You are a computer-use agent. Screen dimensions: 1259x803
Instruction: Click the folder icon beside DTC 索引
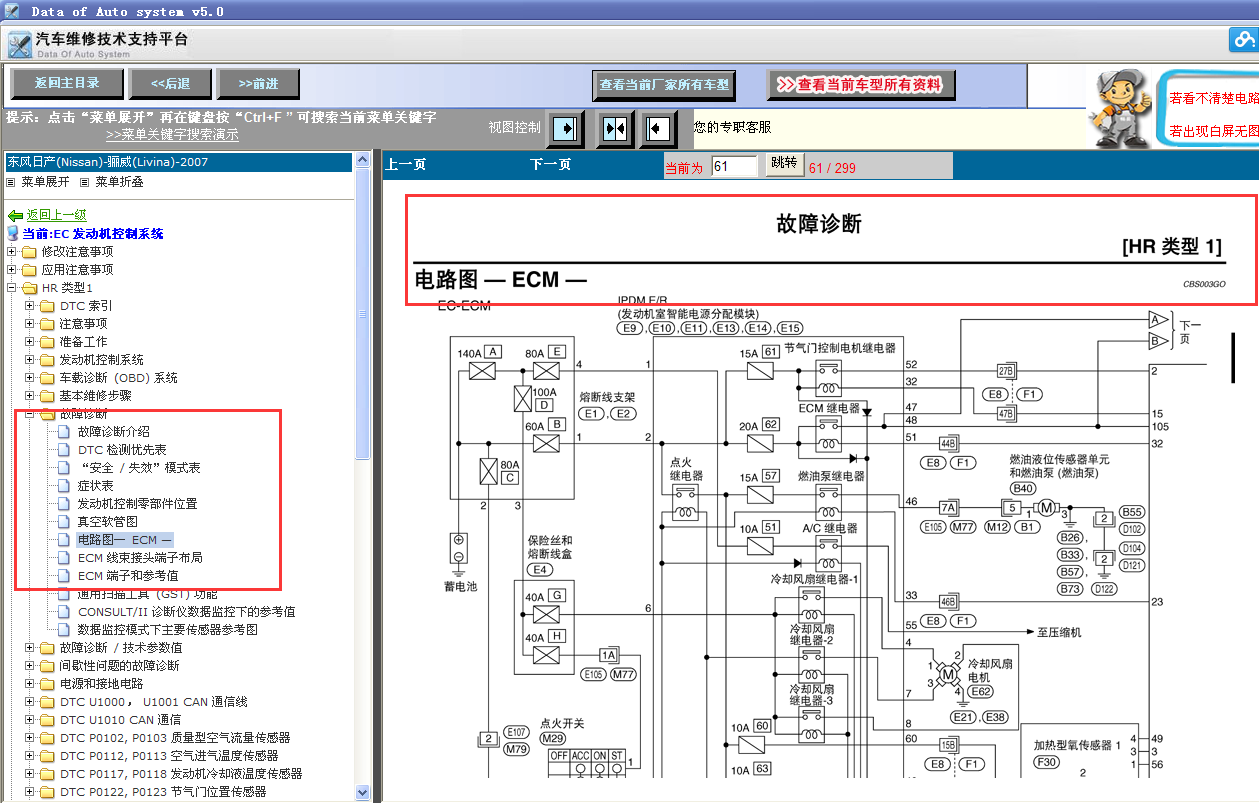click(x=47, y=306)
